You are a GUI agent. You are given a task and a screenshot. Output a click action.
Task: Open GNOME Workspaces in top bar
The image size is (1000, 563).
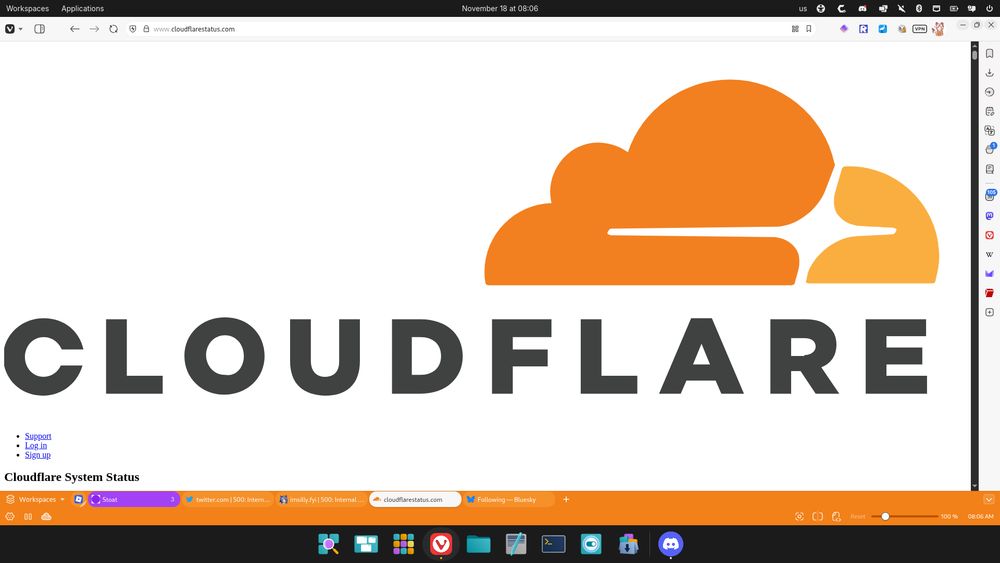[x=27, y=8]
